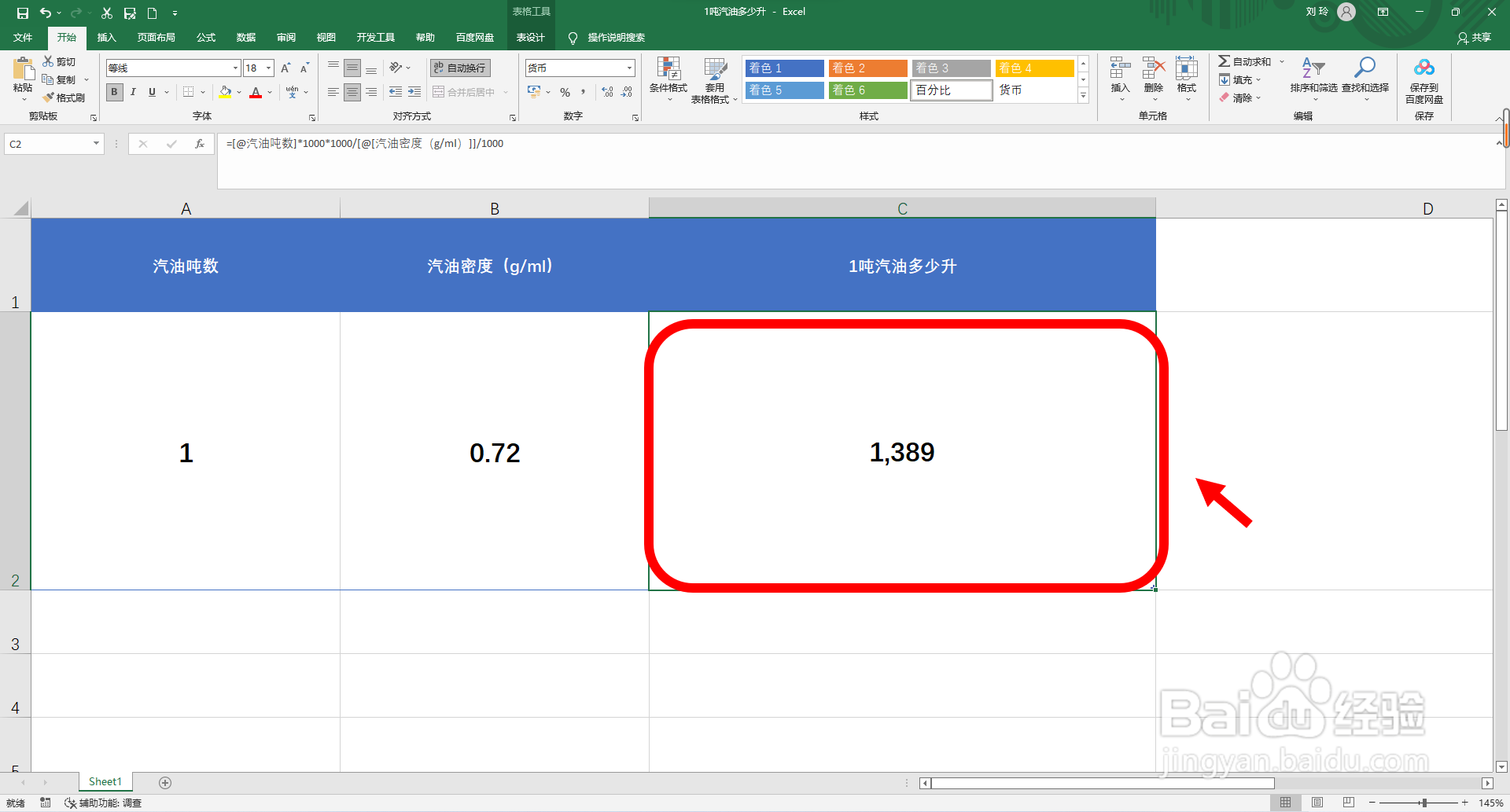
Task: Click decrease decimal places icon
Action: click(x=627, y=92)
